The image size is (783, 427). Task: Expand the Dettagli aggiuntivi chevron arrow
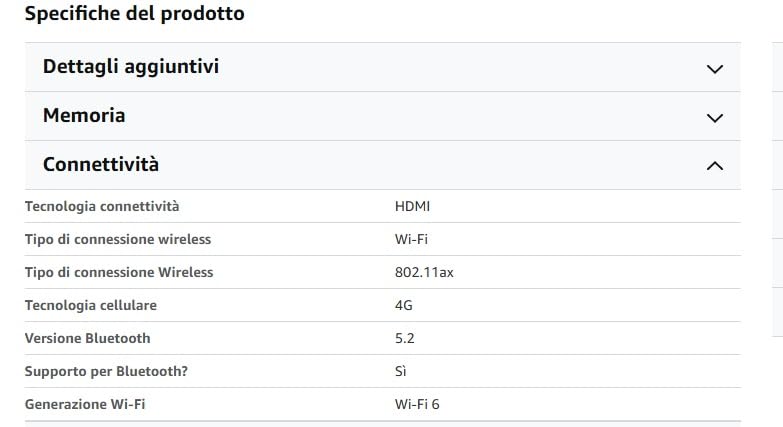(715, 69)
